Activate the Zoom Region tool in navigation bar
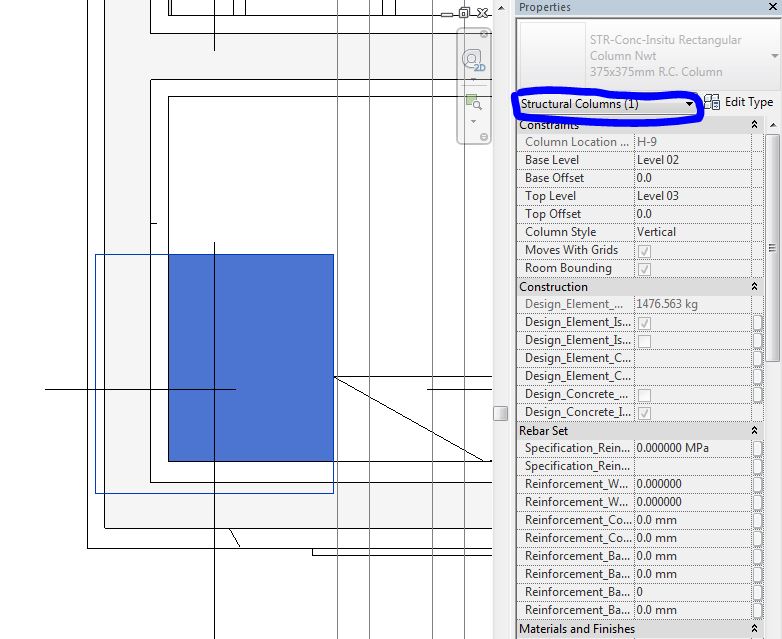 coord(473,102)
